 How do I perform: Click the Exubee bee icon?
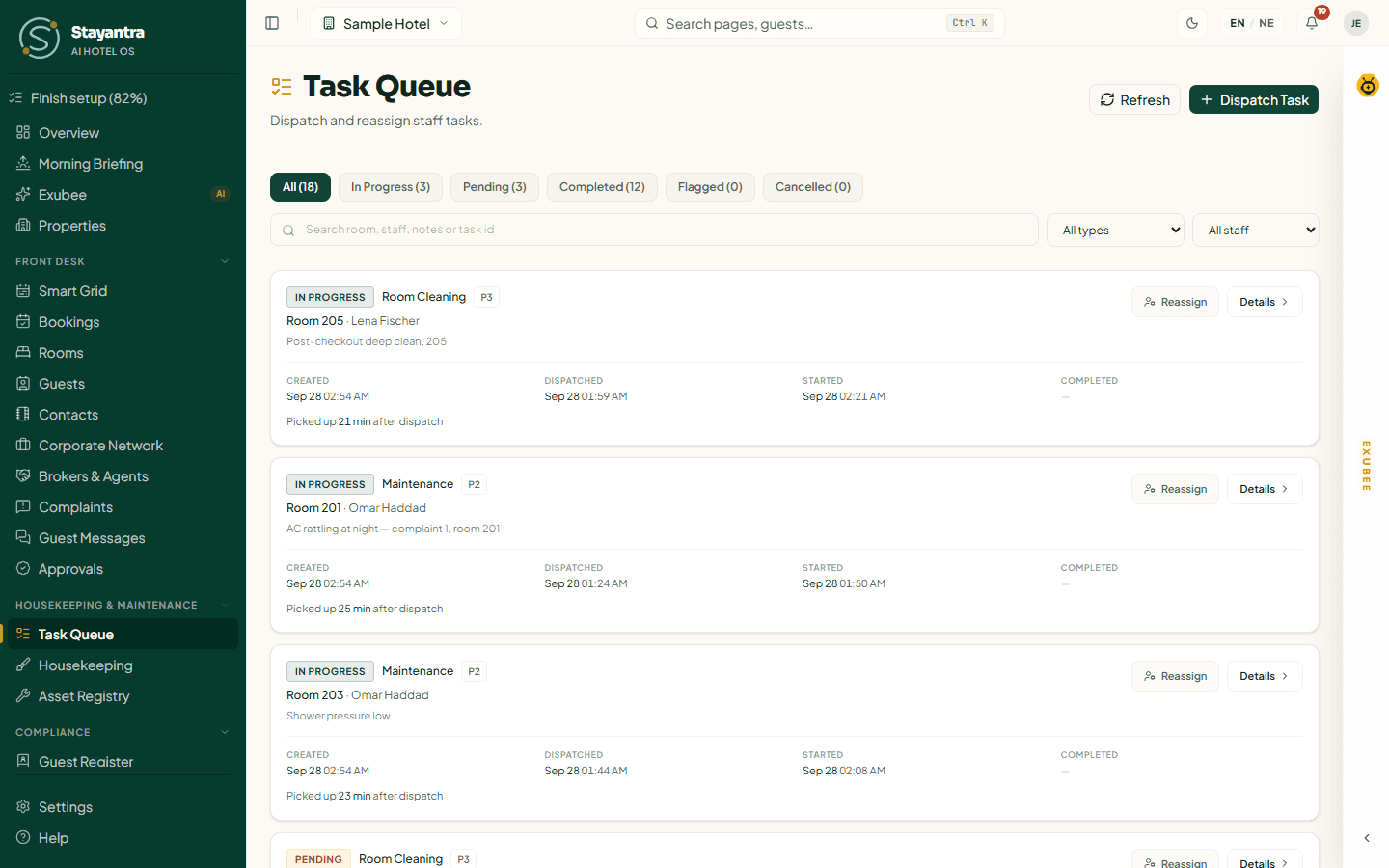point(1368,85)
